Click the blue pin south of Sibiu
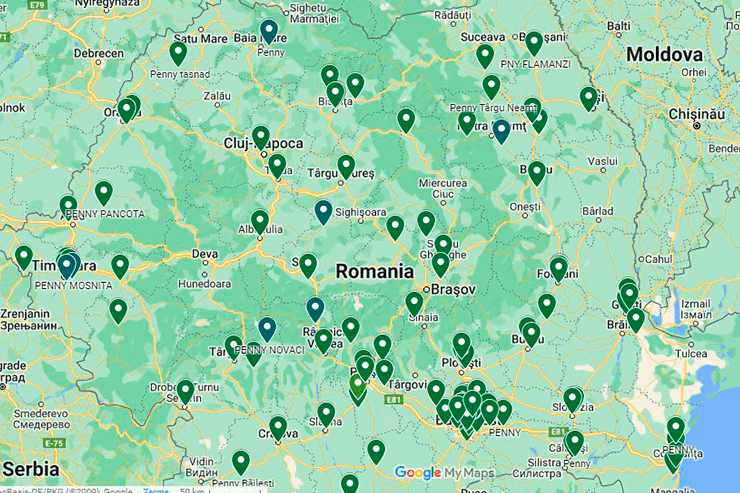The height and width of the screenshot is (493, 740). (x=315, y=309)
